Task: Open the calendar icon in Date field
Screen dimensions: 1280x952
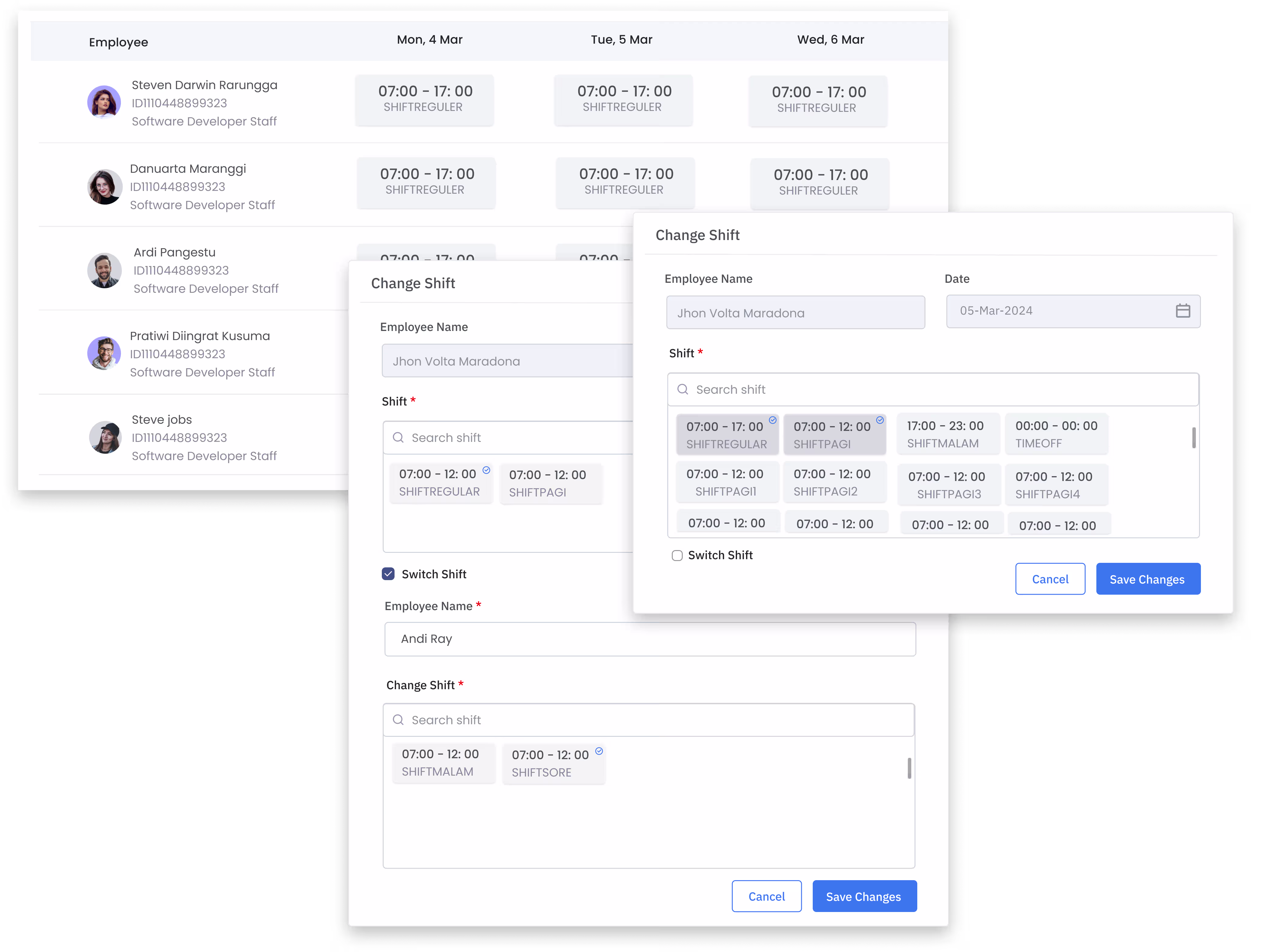Action: point(1182,311)
